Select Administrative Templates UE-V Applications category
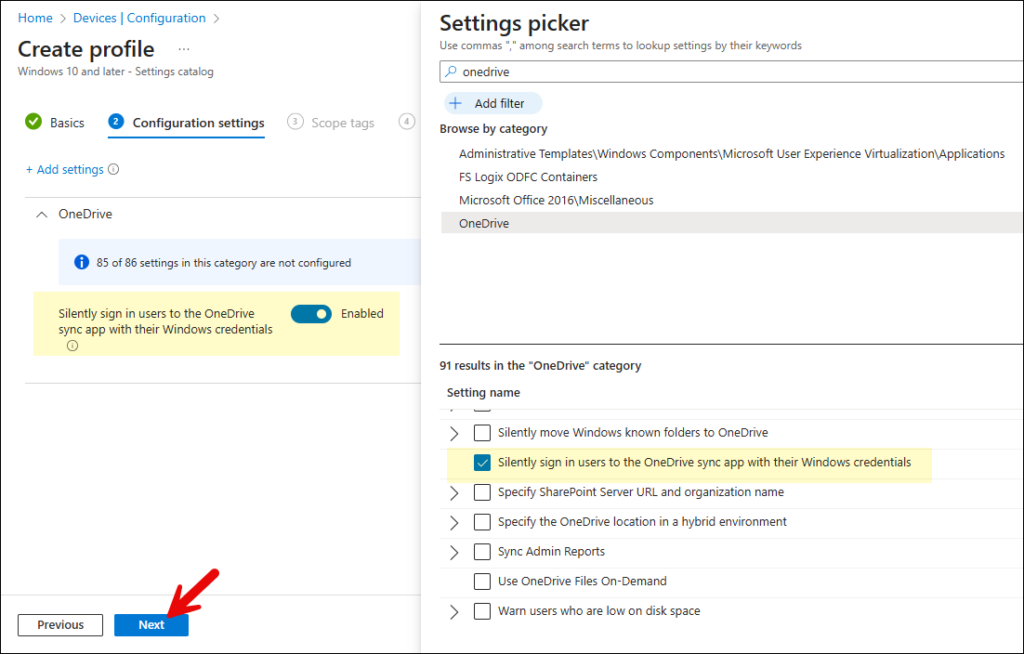This screenshot has width=1024, height=654. click(x=731, y=154)
